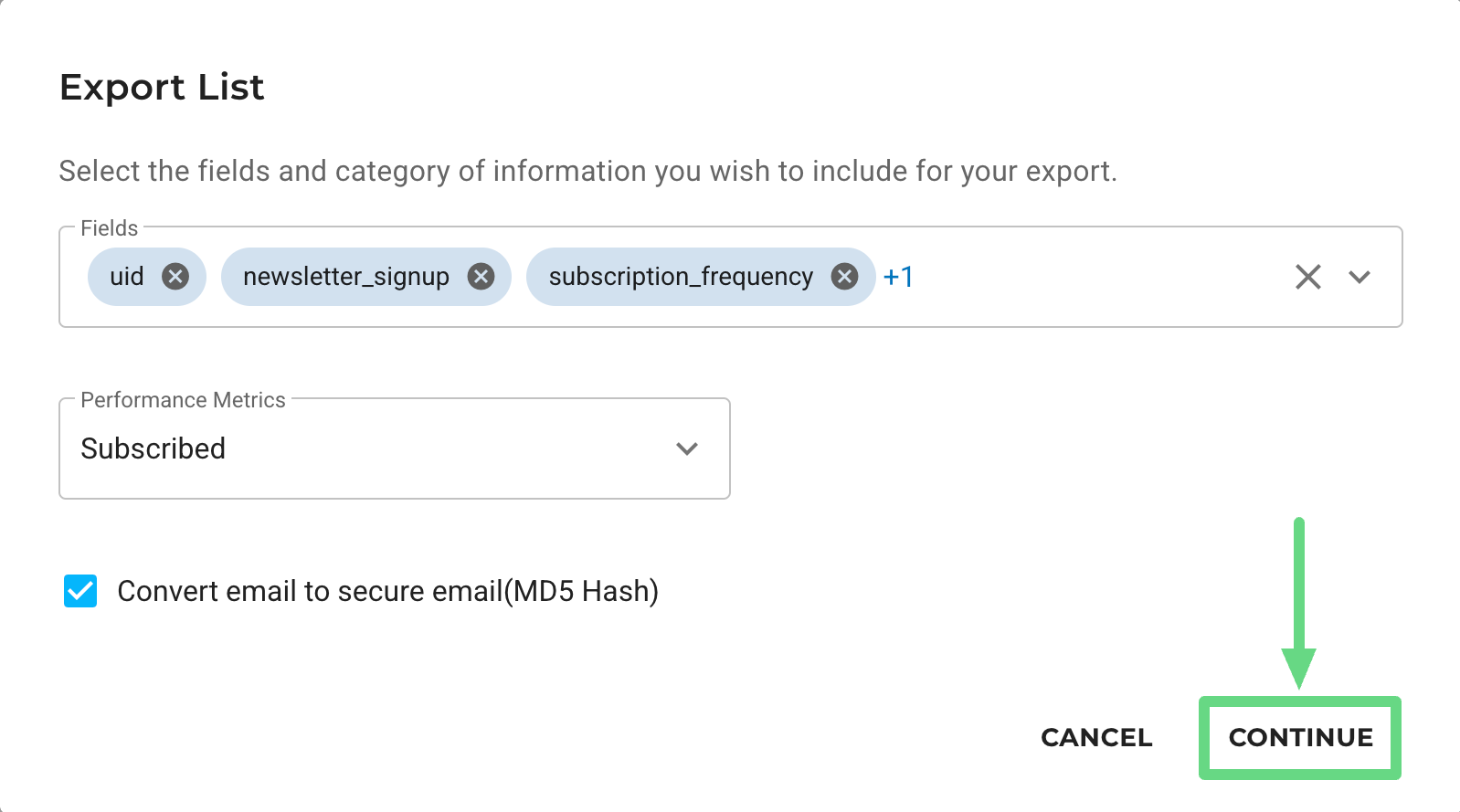
Task: Remove the newsletter_signup field chip
Action: pyautogui.click(x=481, y=276)
